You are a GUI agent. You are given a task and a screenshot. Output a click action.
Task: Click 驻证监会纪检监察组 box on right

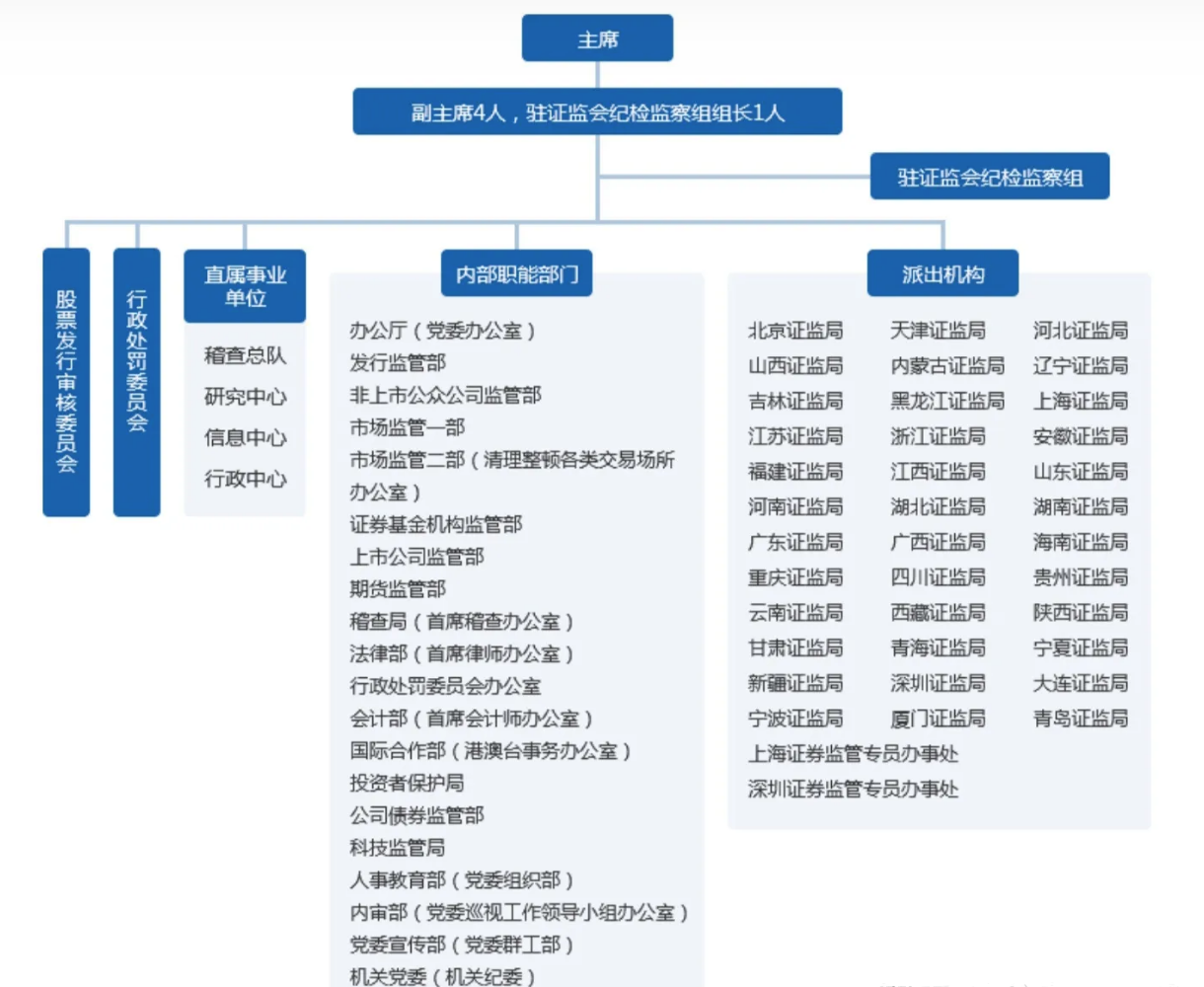pos(990,177)
